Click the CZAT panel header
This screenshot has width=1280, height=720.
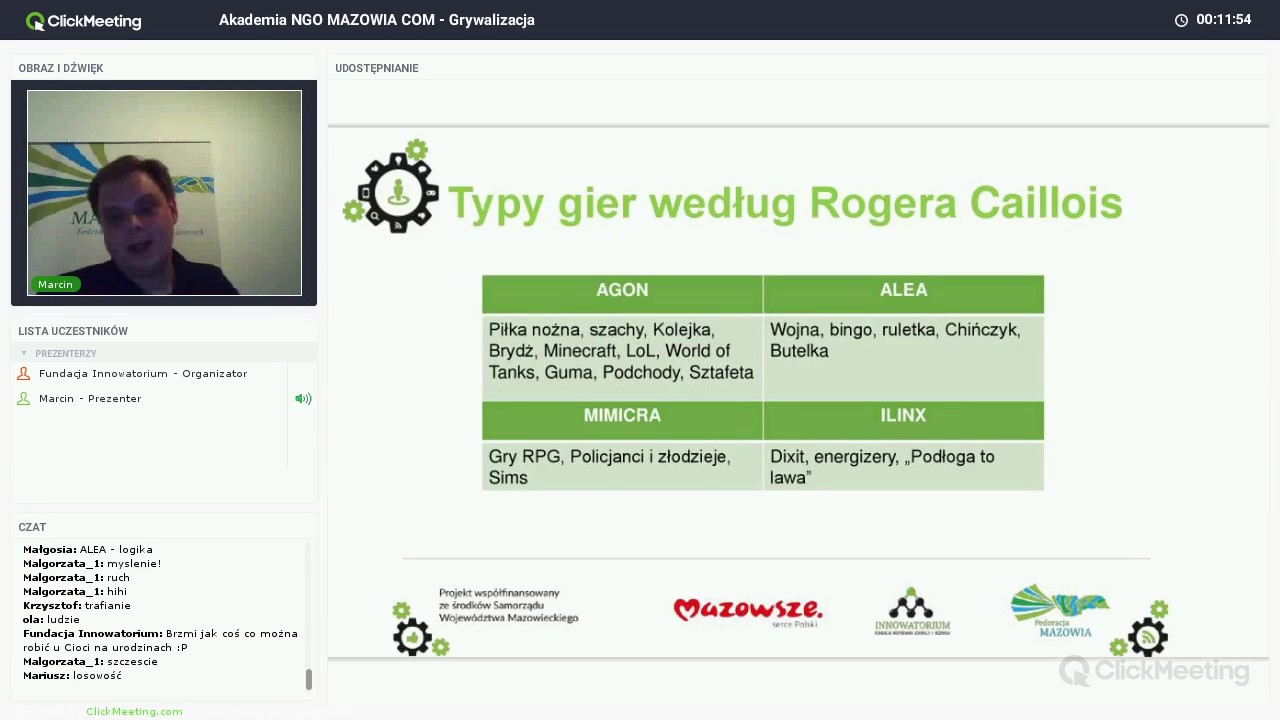(x=32, y=527)
